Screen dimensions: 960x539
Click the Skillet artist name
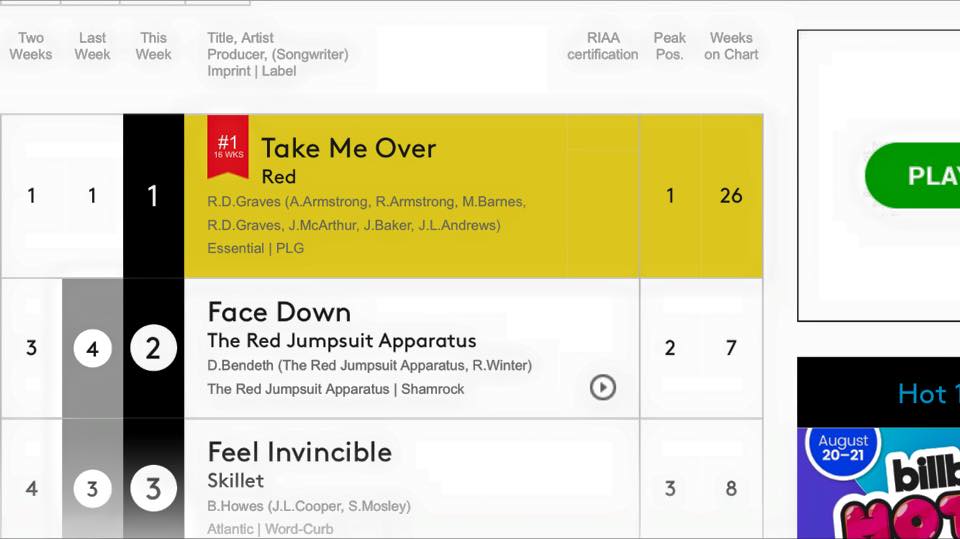236,481
